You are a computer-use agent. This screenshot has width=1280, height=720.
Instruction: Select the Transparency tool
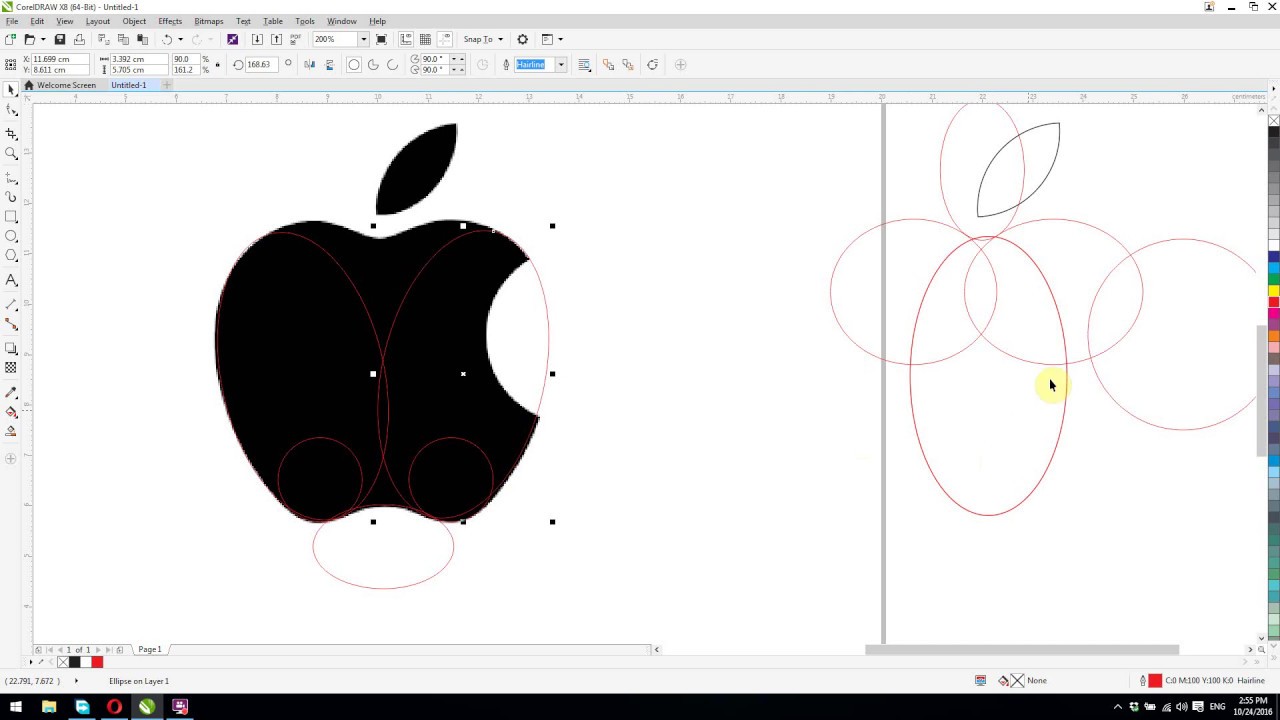pyautogui.click(x=11, y=368)
